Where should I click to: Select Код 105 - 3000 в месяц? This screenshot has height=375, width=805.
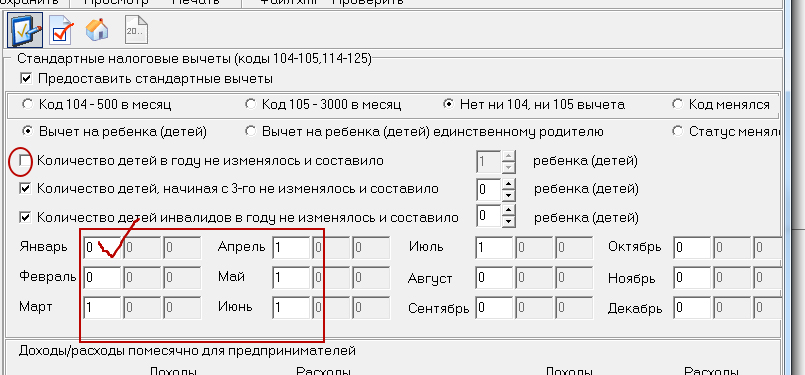pyautogui.click(x=250, y=104)
